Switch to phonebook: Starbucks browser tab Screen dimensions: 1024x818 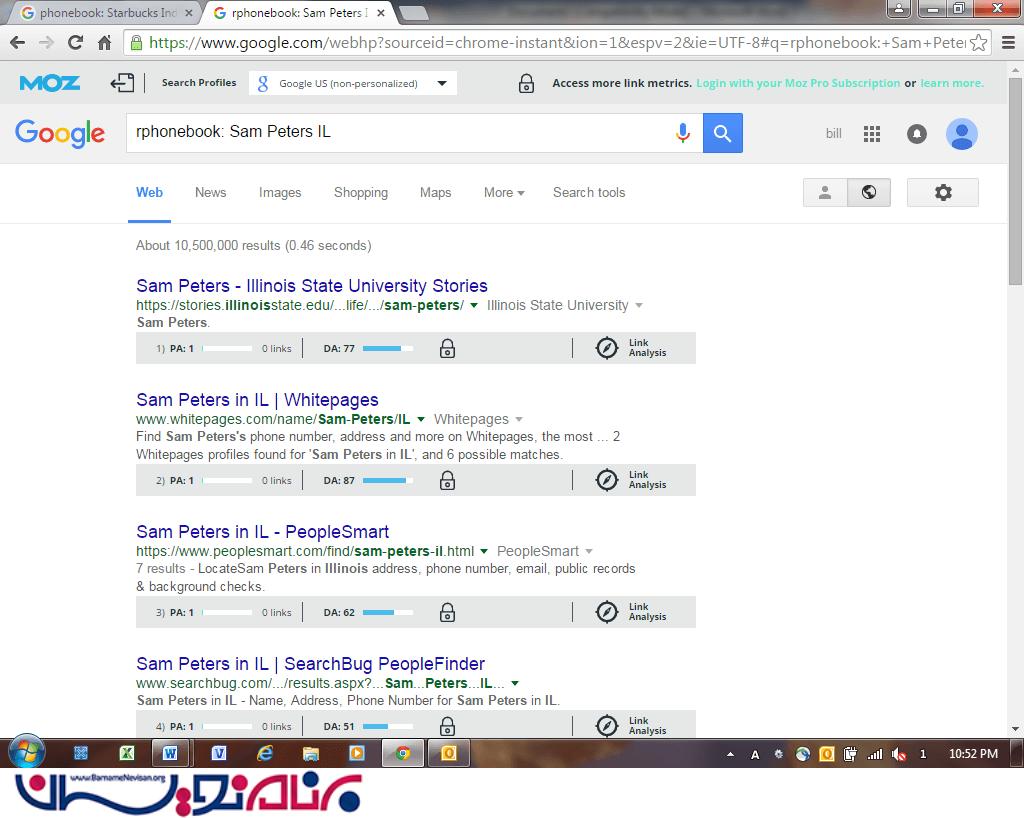pos(106,12)
